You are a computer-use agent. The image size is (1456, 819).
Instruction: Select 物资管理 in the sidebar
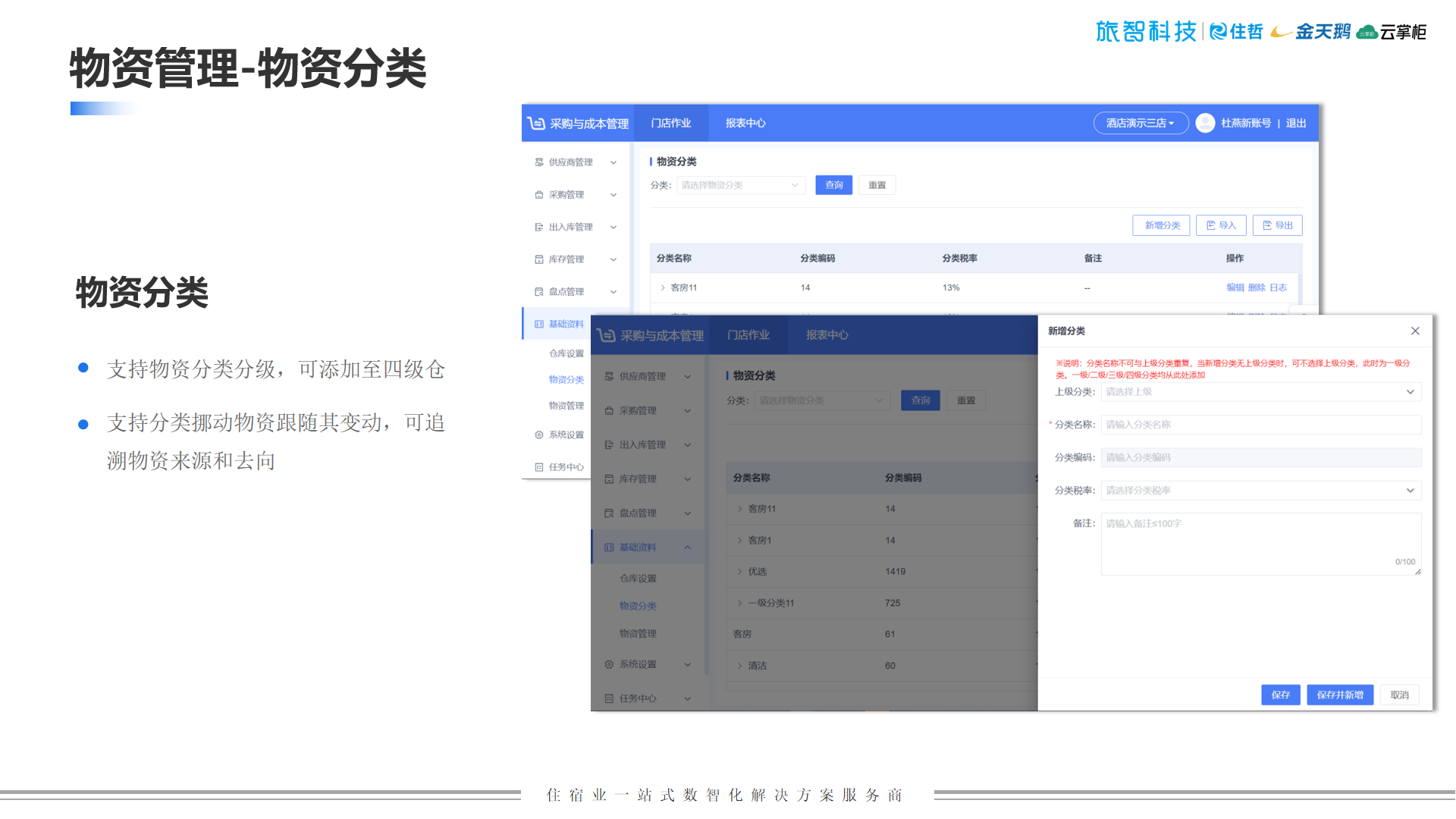(566, 406)
